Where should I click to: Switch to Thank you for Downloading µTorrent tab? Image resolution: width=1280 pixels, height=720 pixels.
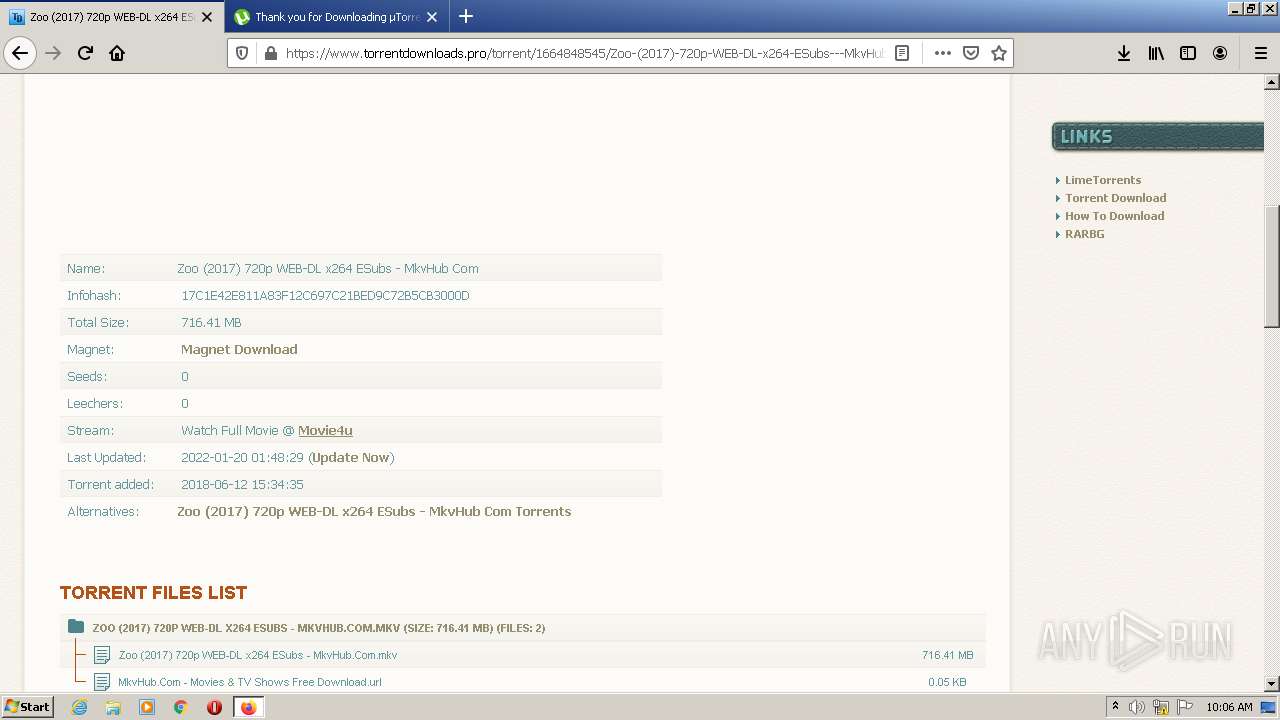336,17
